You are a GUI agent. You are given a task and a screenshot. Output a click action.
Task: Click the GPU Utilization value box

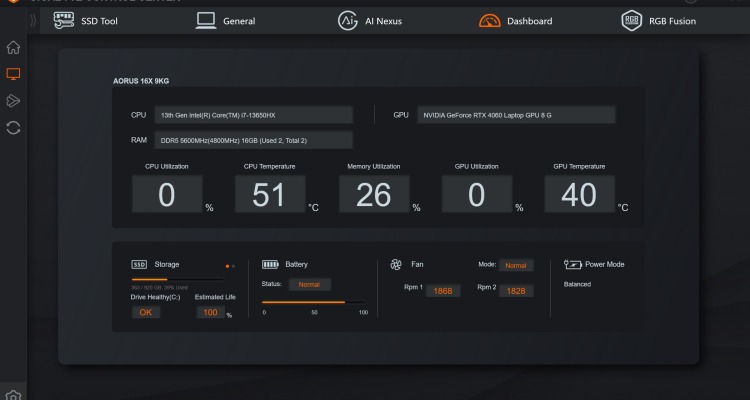(x=477, y=194)
